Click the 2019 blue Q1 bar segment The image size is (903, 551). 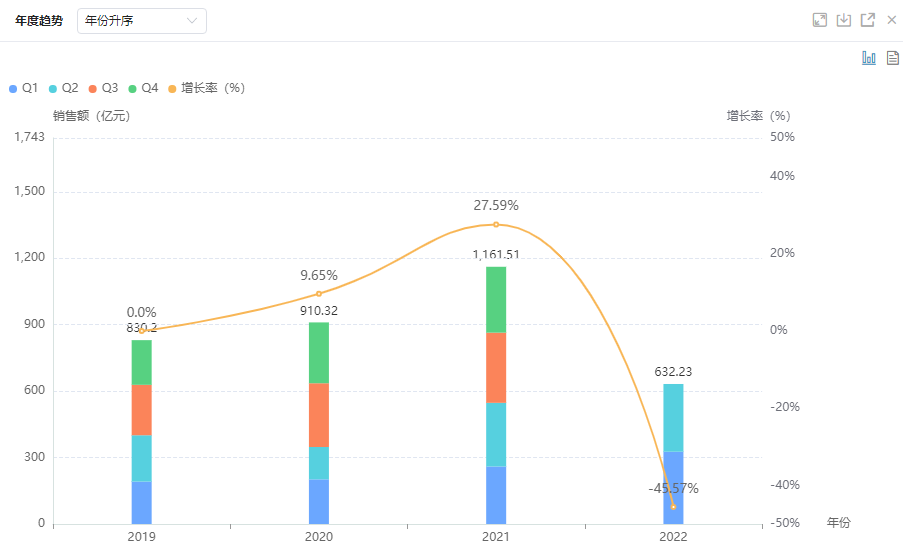(142, 502)
